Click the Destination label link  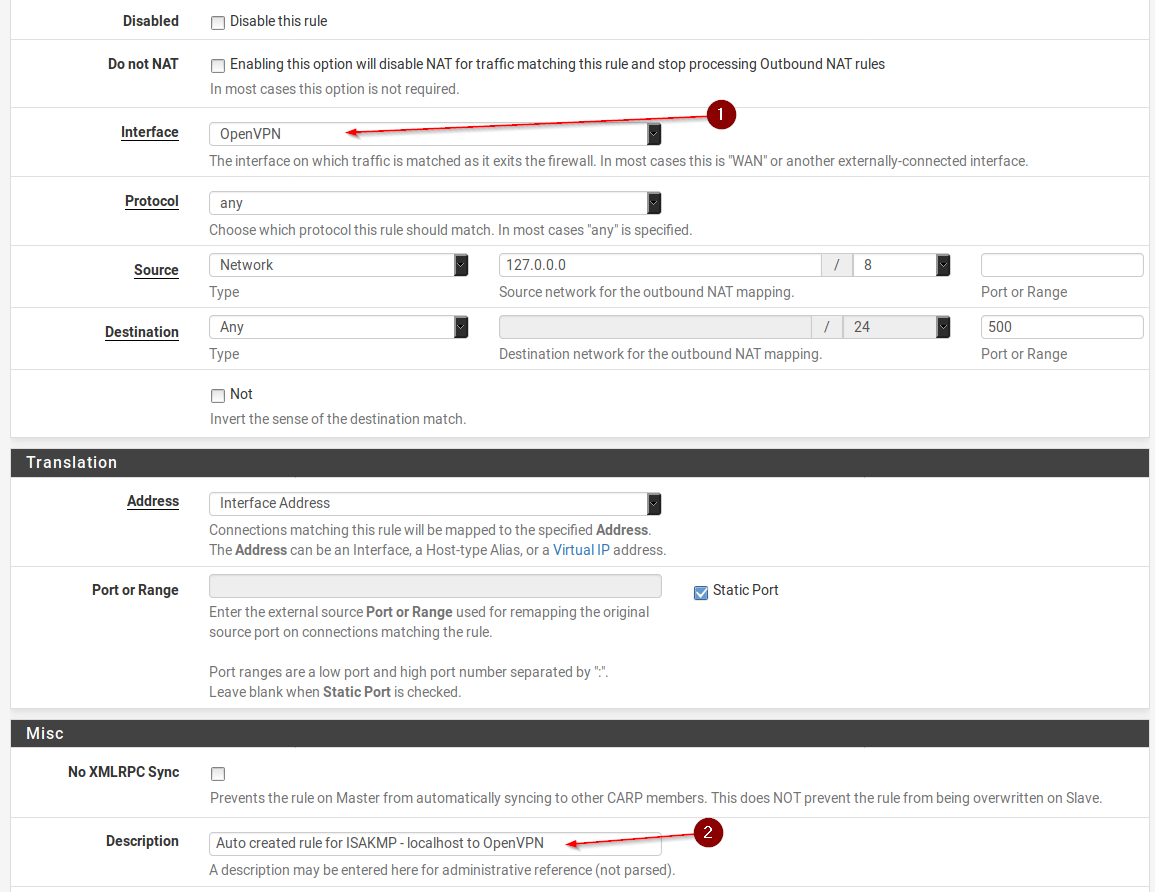click(142, 332)
